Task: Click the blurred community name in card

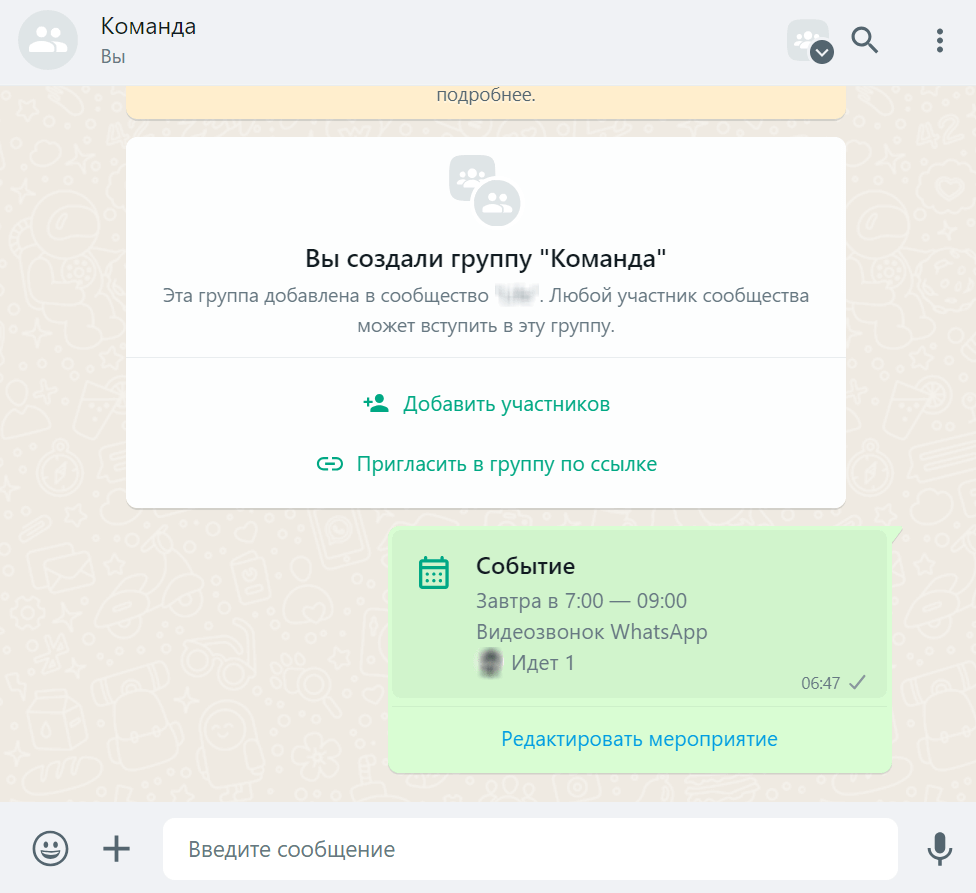Action: tap(517, 295)
